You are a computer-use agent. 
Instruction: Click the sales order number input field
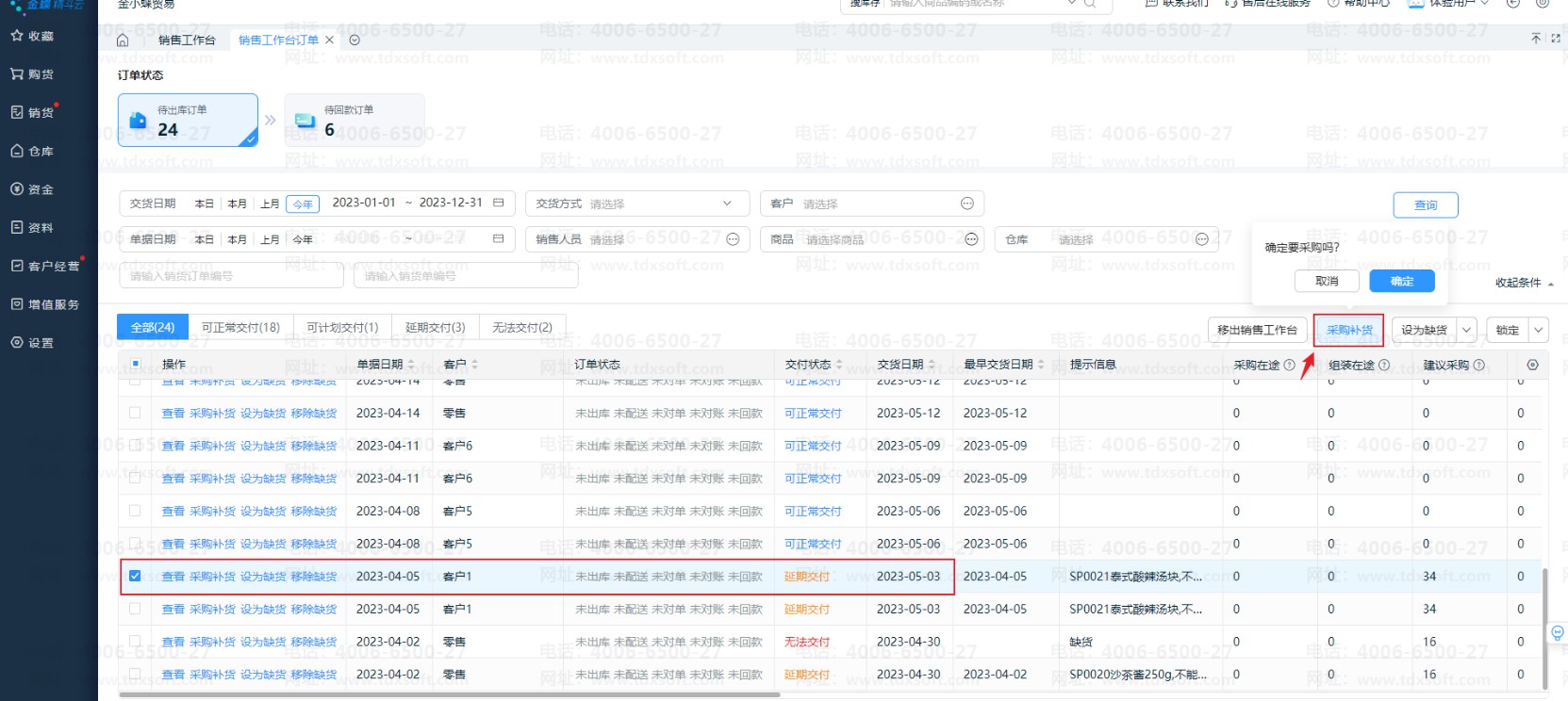(231, 276)
